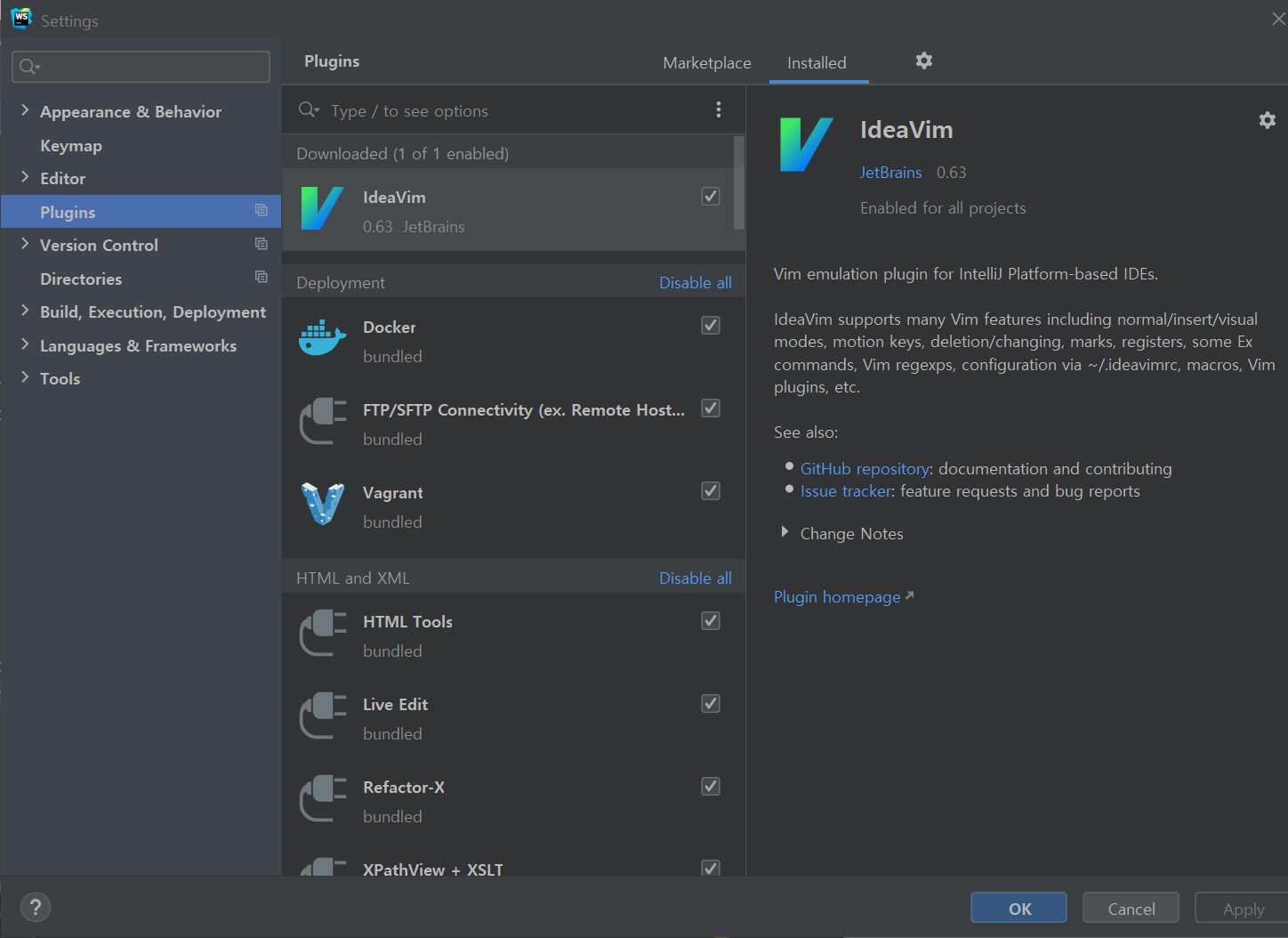Screen dimensions: 1288x938
Task: Open the JetBrains vendor link
Action: pyautogui.click(x=890, y=173)
